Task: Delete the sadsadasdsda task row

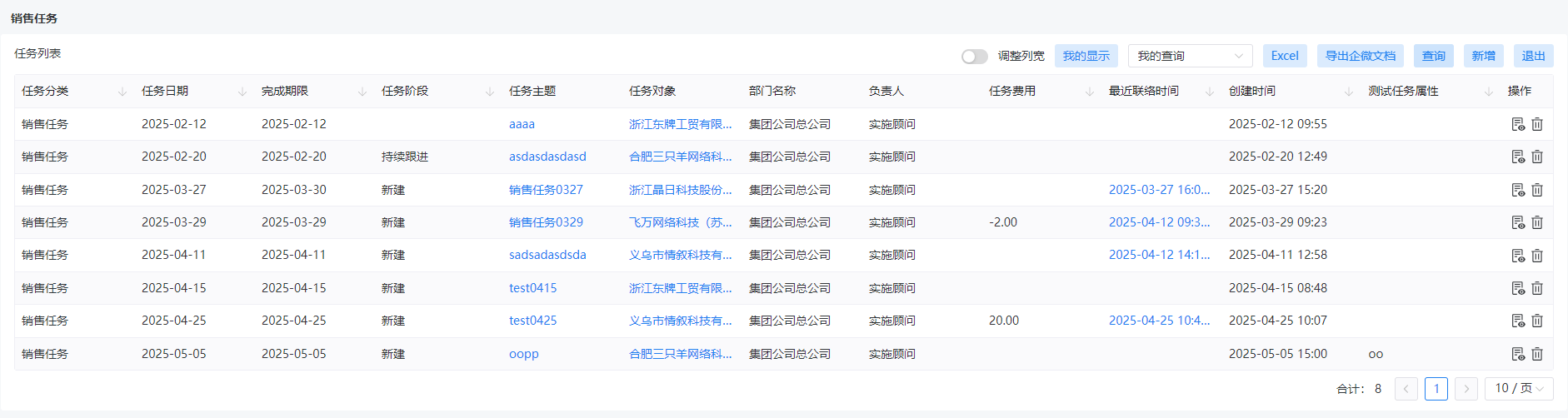Action: [1537, 256]
